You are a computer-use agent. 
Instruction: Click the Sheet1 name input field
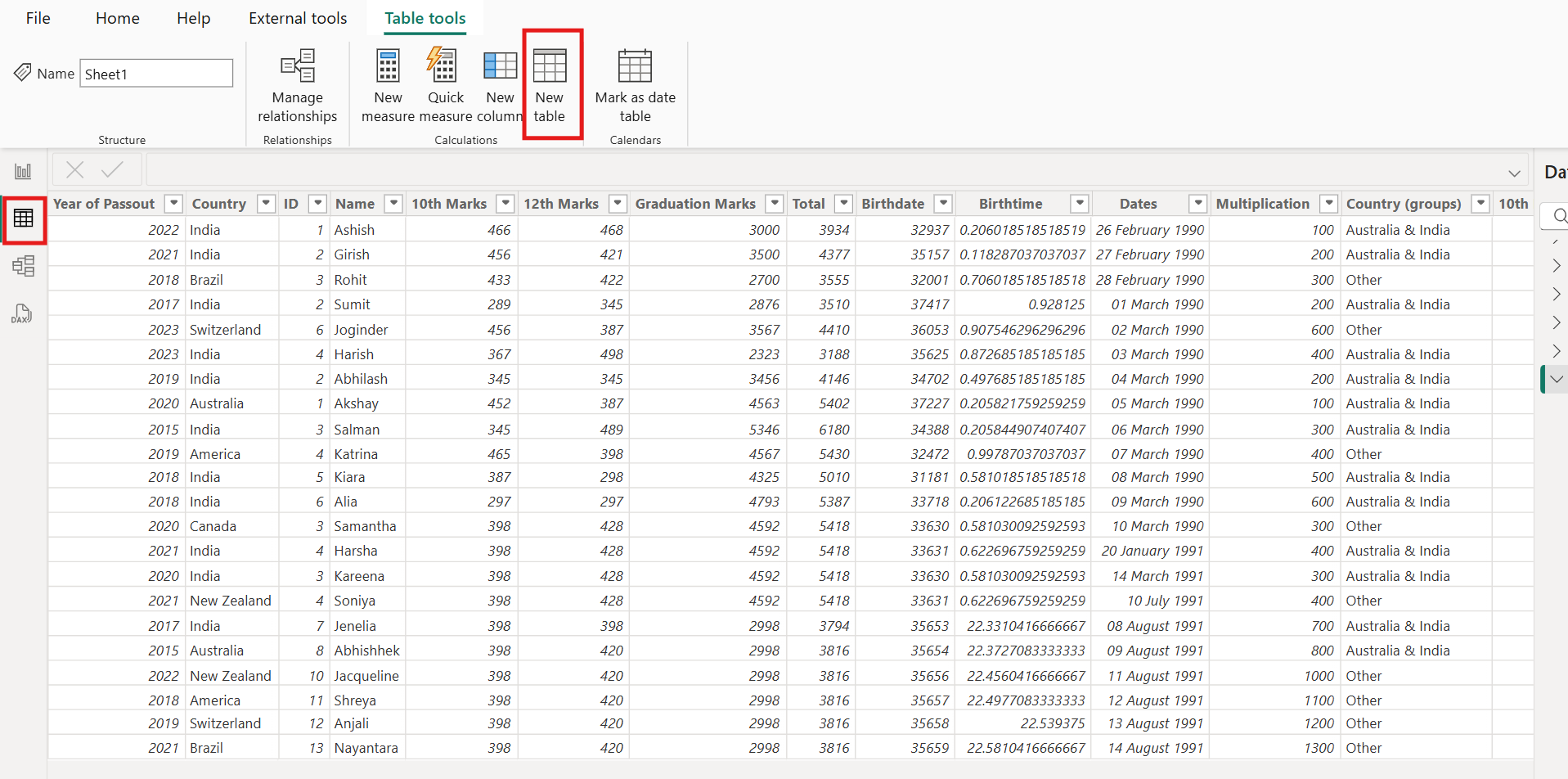pyautogui.click(x=155, y=73)
